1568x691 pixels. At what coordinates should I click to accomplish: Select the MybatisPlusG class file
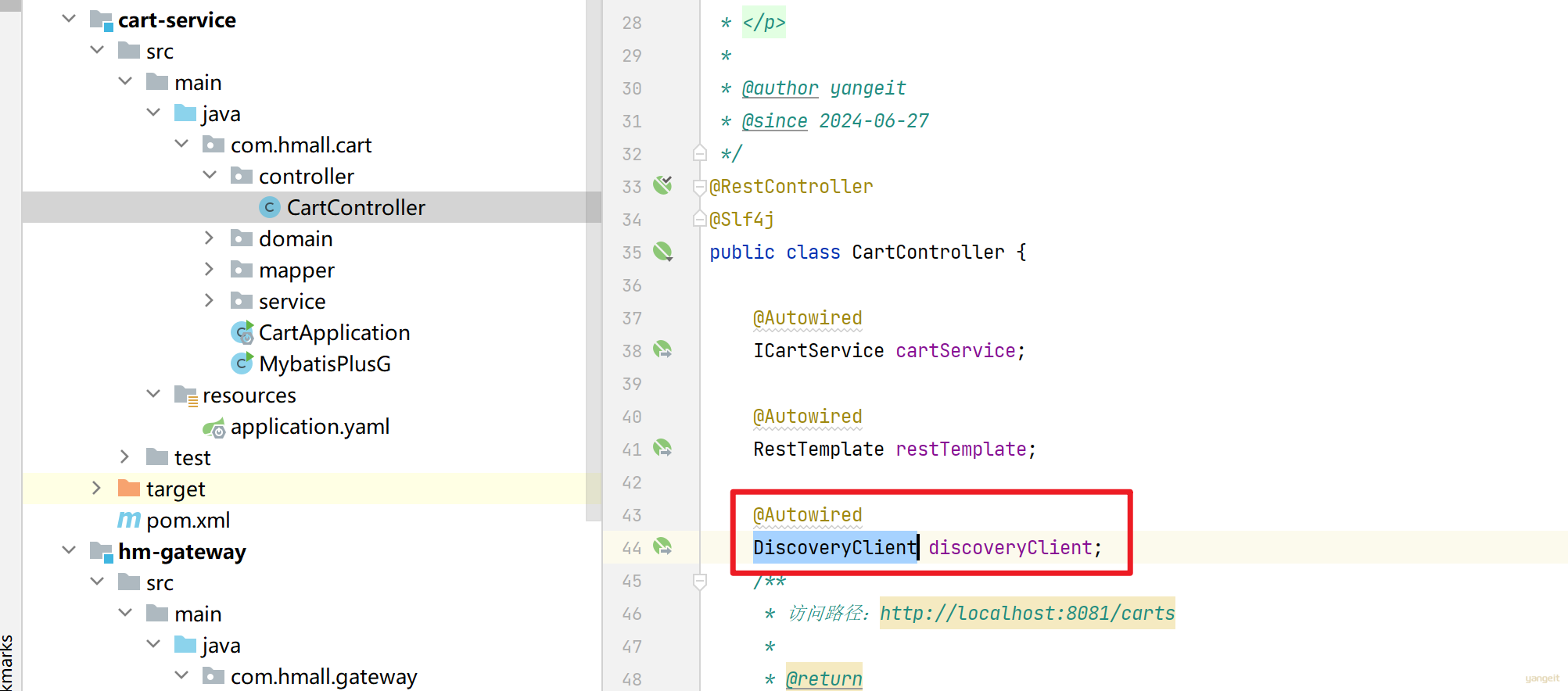click(x=325, y=363)
